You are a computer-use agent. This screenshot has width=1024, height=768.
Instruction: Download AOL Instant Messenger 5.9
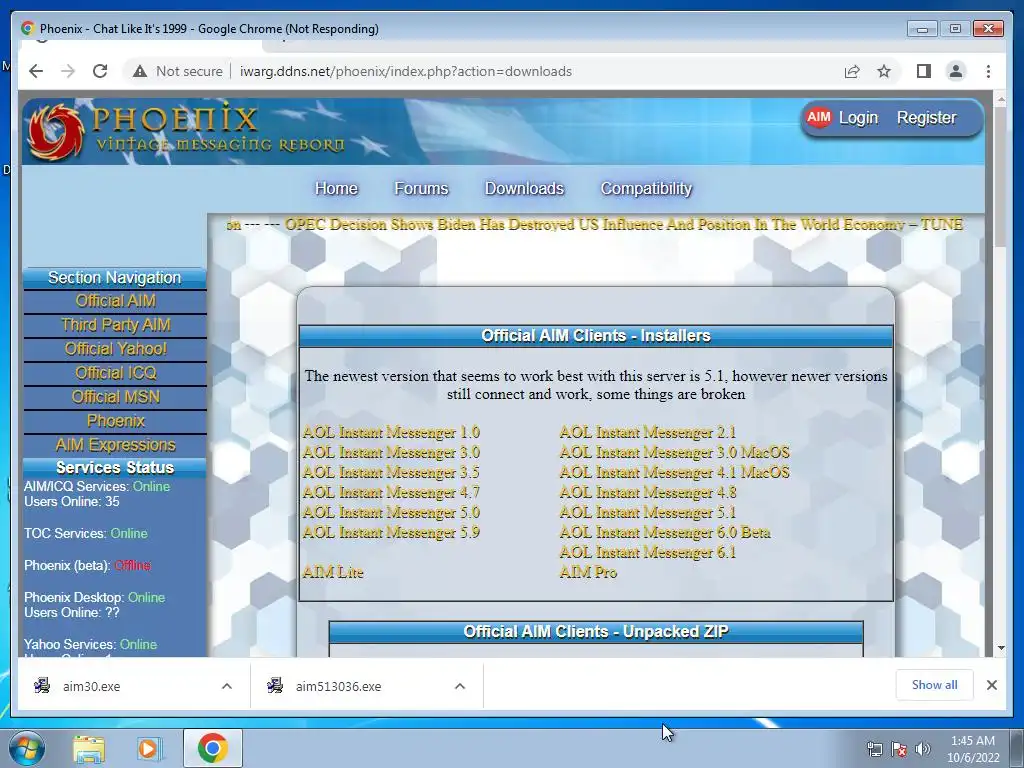coord(391,532)
